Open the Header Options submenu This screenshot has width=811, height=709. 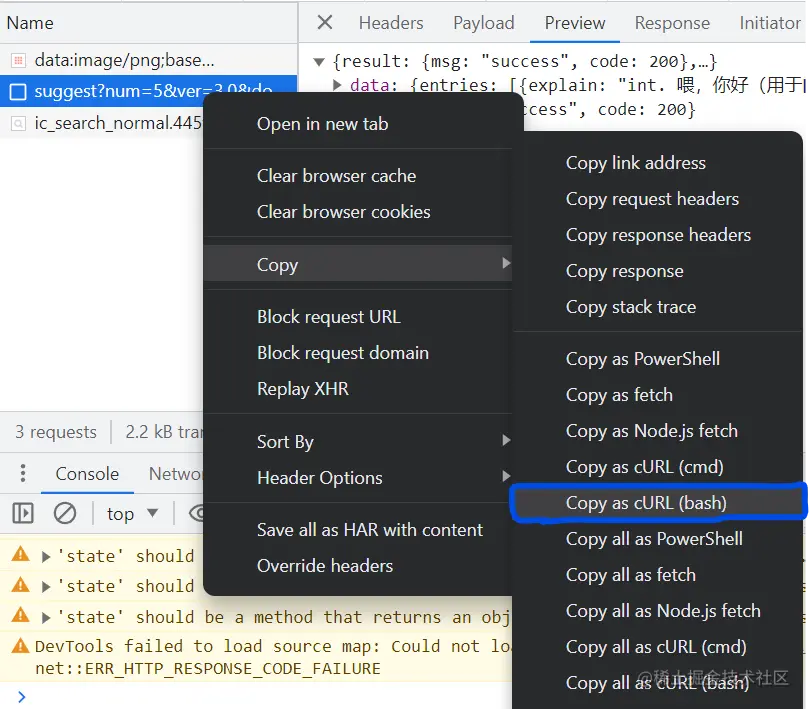coord(358,478)
